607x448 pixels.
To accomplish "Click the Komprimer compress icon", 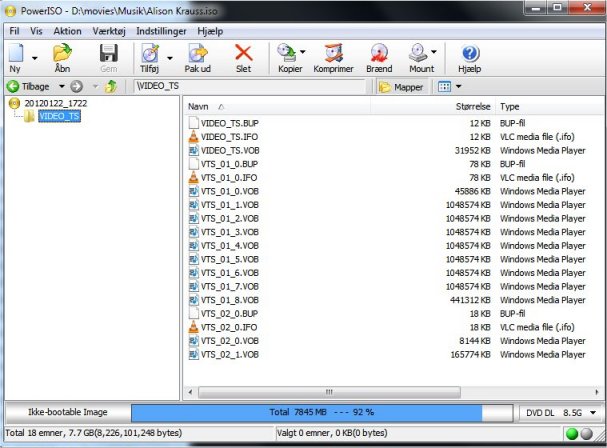I will coord(333,53).
